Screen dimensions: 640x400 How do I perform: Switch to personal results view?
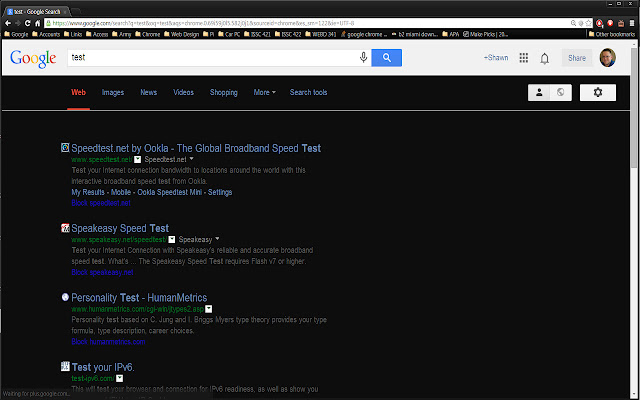[x=539, y=93]
